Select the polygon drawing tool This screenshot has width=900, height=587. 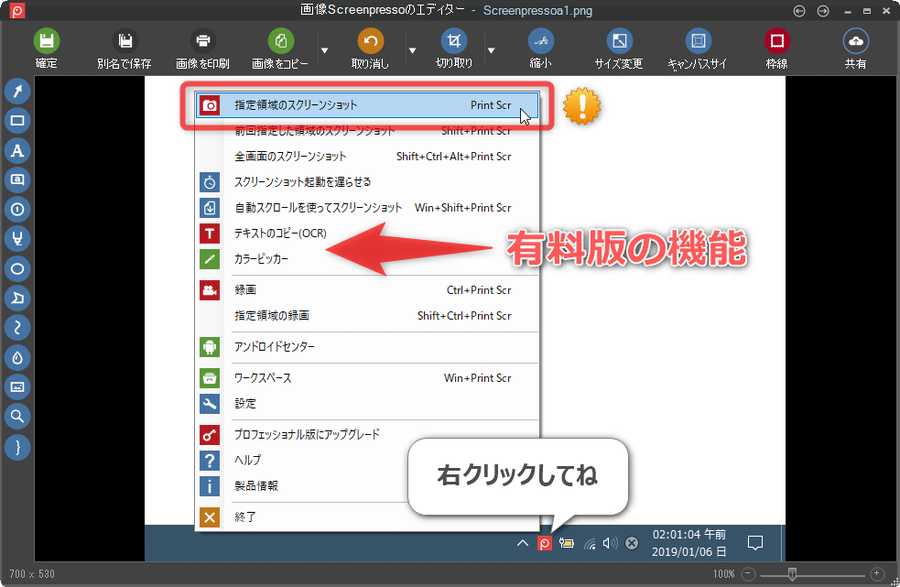click(x=17, y=298)
